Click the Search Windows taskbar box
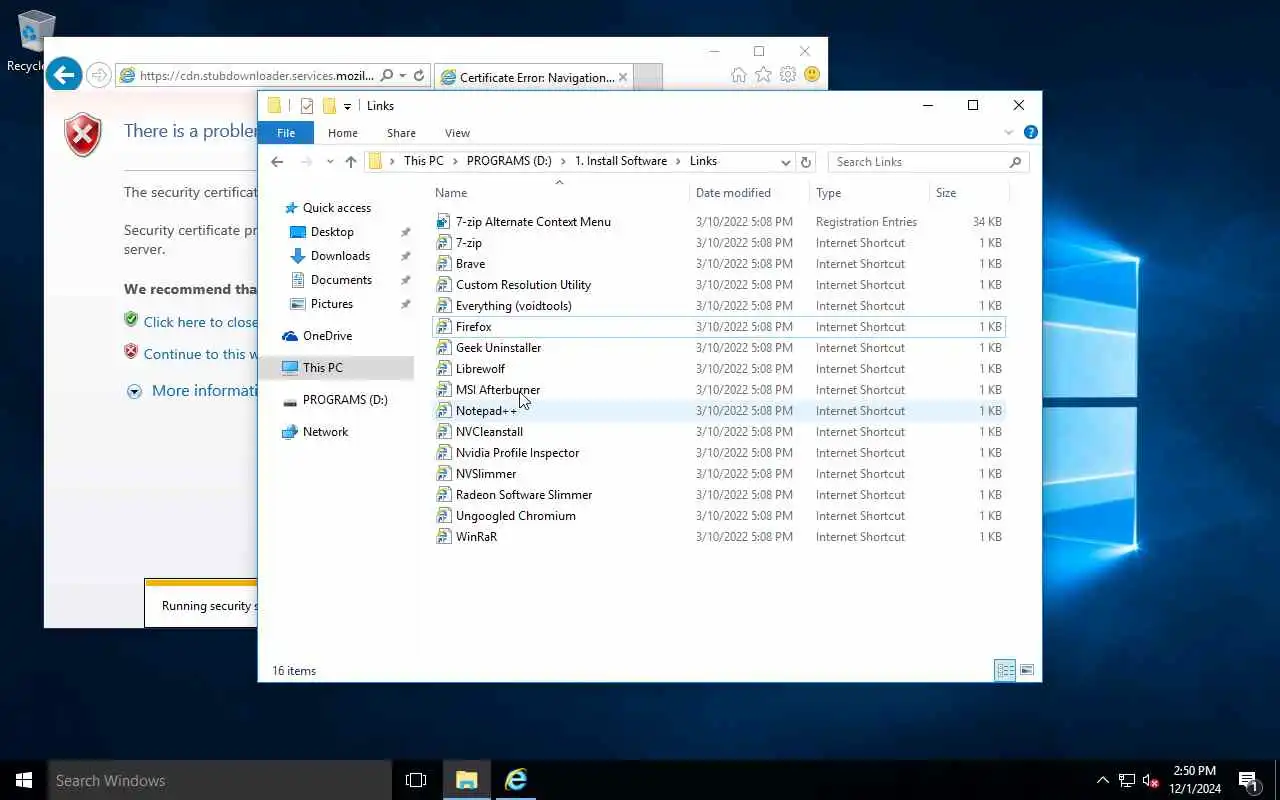The image size is (1280, 800). pos(220,780)
